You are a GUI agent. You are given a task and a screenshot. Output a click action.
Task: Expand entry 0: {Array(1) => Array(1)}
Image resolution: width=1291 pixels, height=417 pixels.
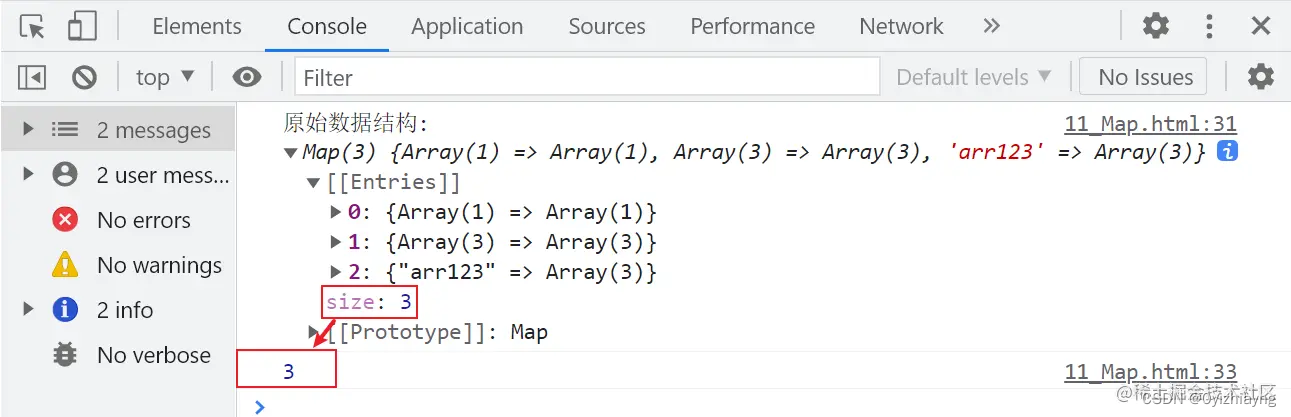(x=336, y=212)
